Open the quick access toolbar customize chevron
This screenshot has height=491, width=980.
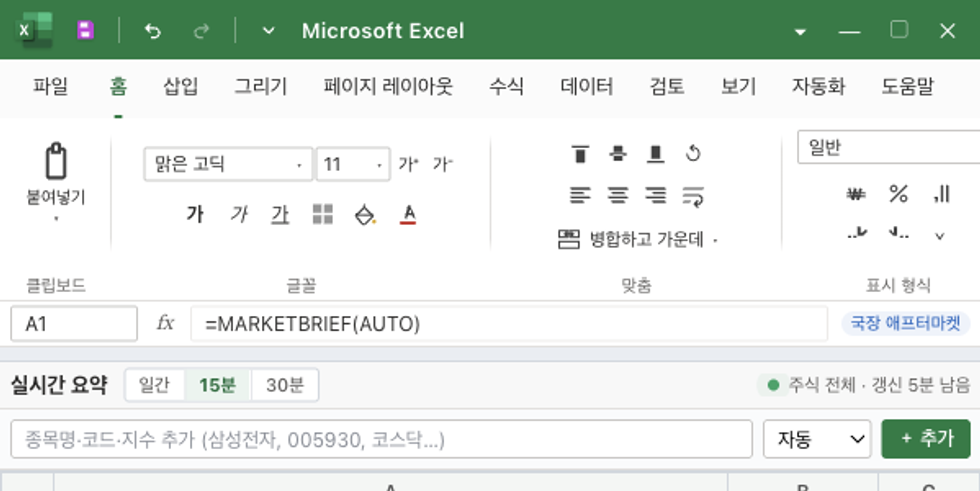click(268, 30)
